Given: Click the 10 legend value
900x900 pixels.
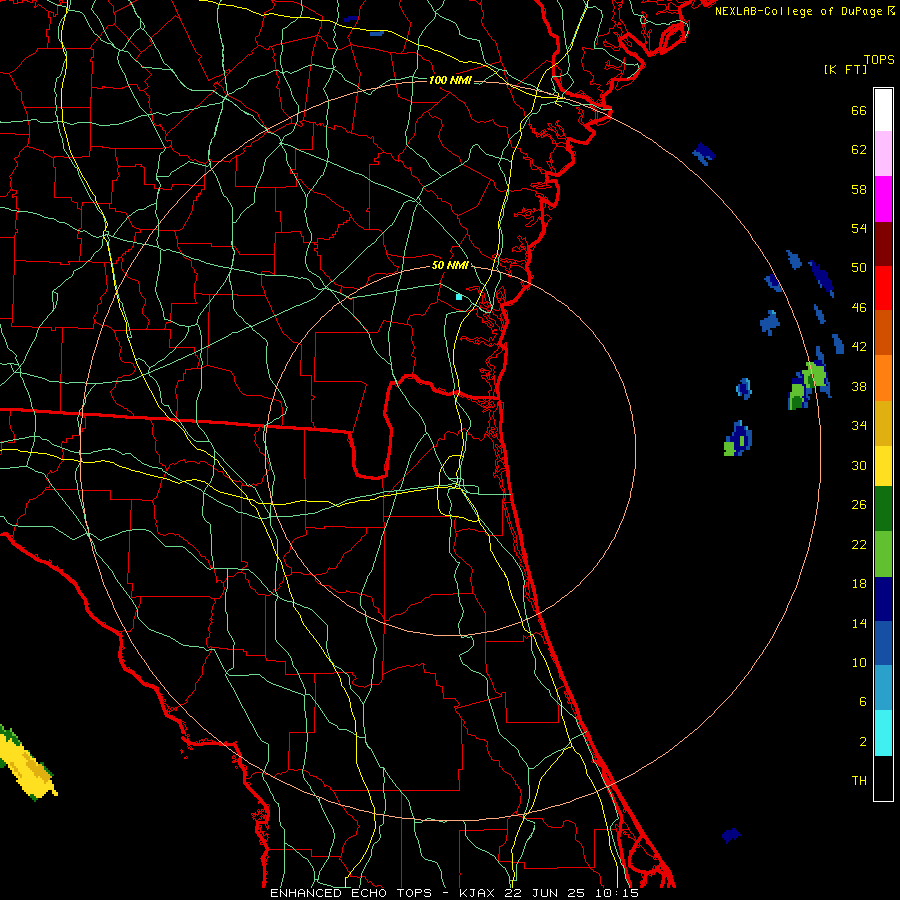Looking at the screenshot, I should [859, 662].
